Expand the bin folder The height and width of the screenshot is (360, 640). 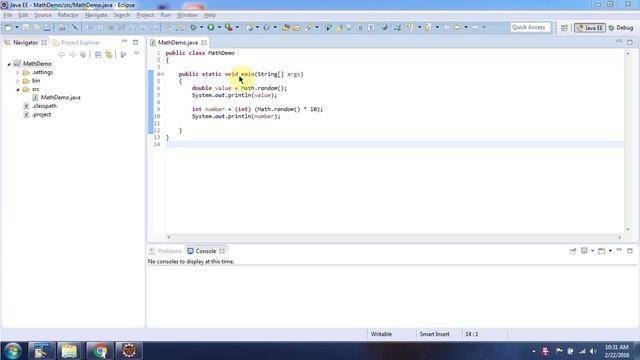tap(18, 81)
